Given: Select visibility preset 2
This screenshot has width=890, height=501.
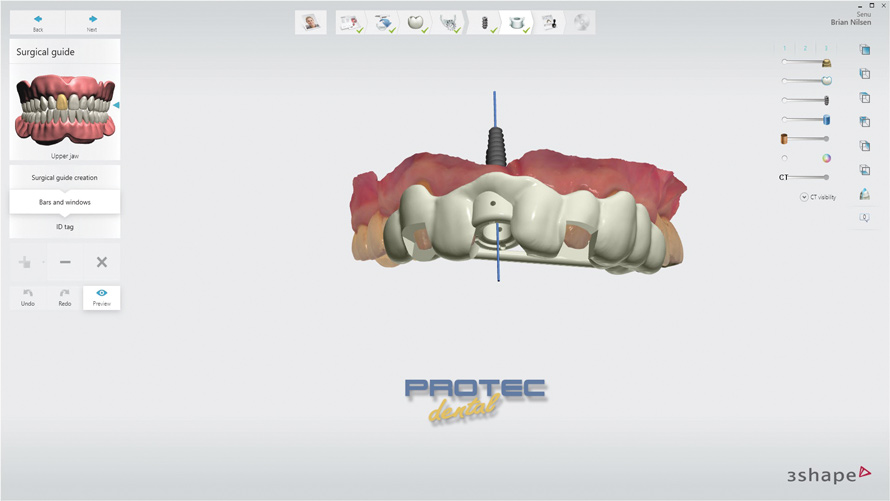Looking at the screenshot, I should (x=805, y=48).
